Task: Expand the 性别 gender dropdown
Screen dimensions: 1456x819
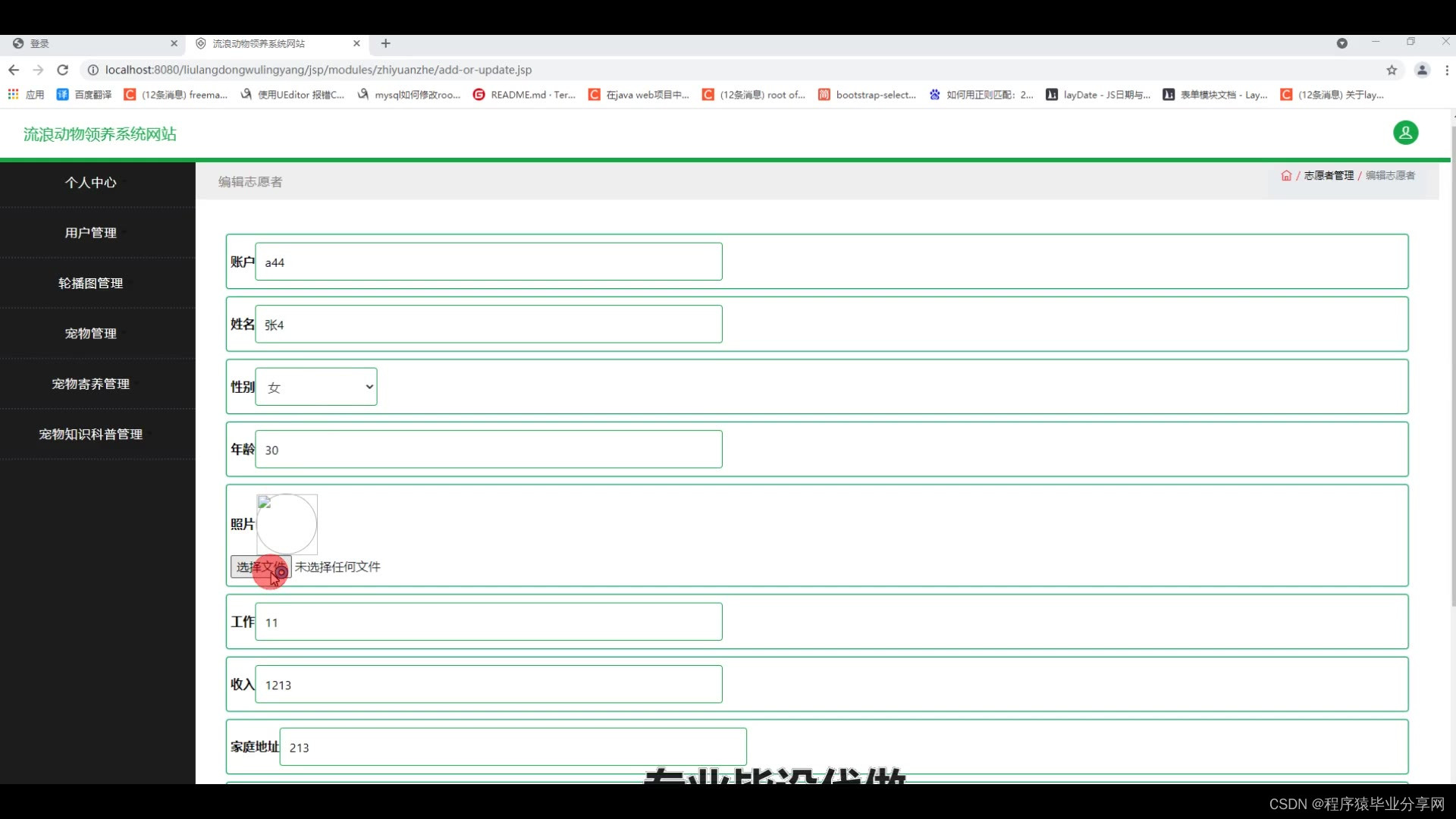Action: 316,387
